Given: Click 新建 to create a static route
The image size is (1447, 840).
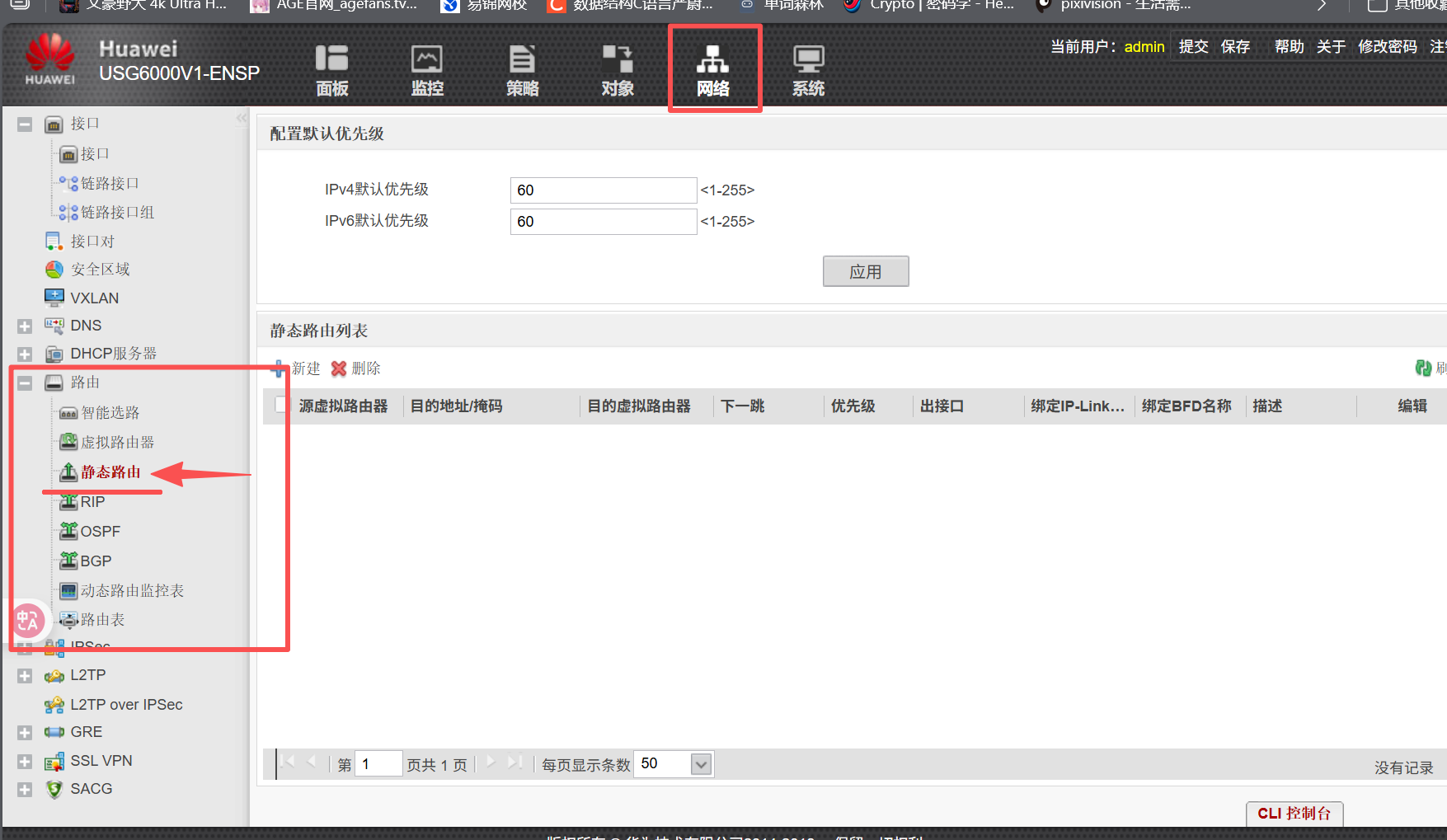Looking at the screenshot, I should click(297, 368).
